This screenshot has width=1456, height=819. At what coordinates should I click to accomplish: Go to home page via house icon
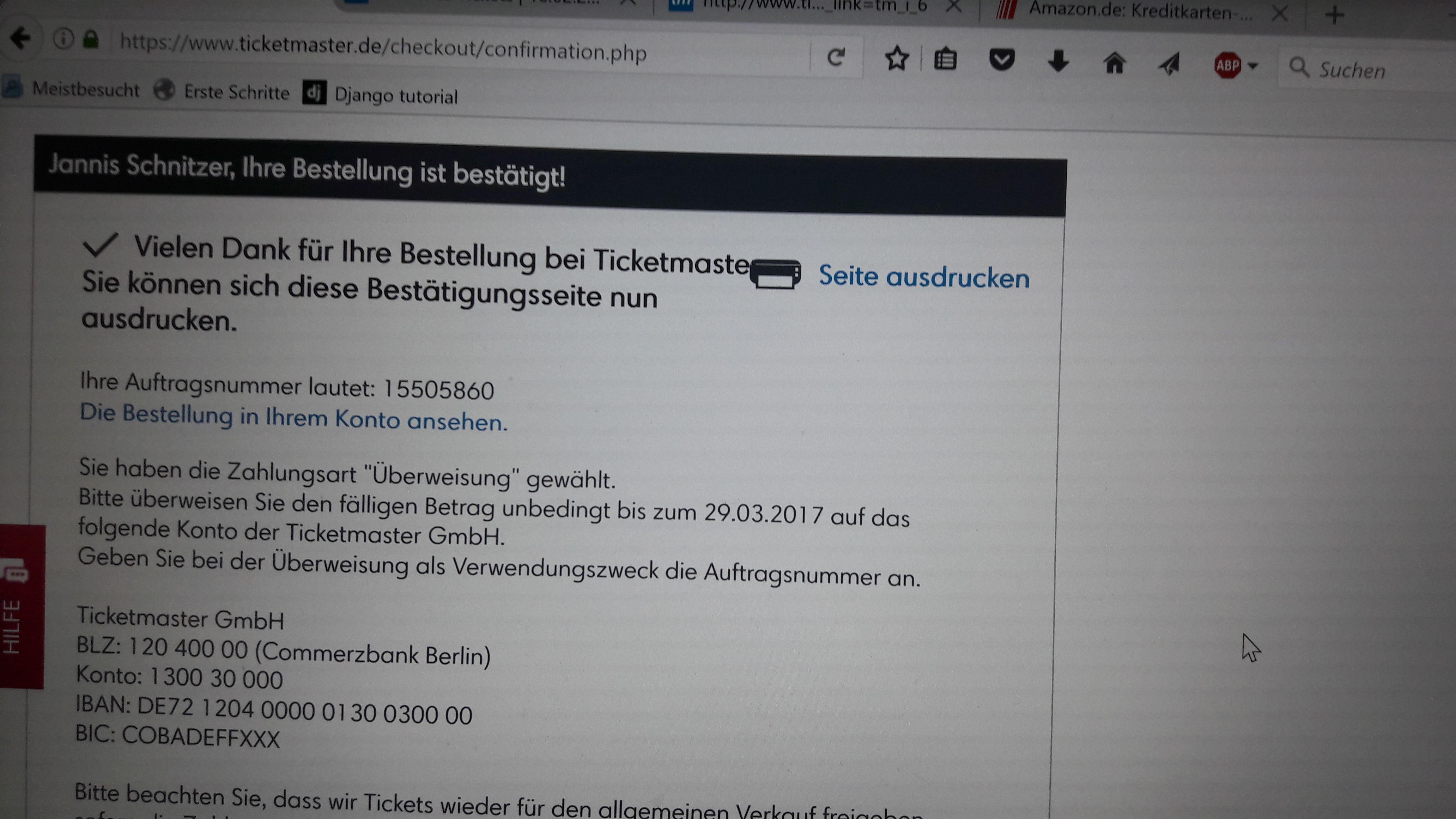[x=1114, y=63]
